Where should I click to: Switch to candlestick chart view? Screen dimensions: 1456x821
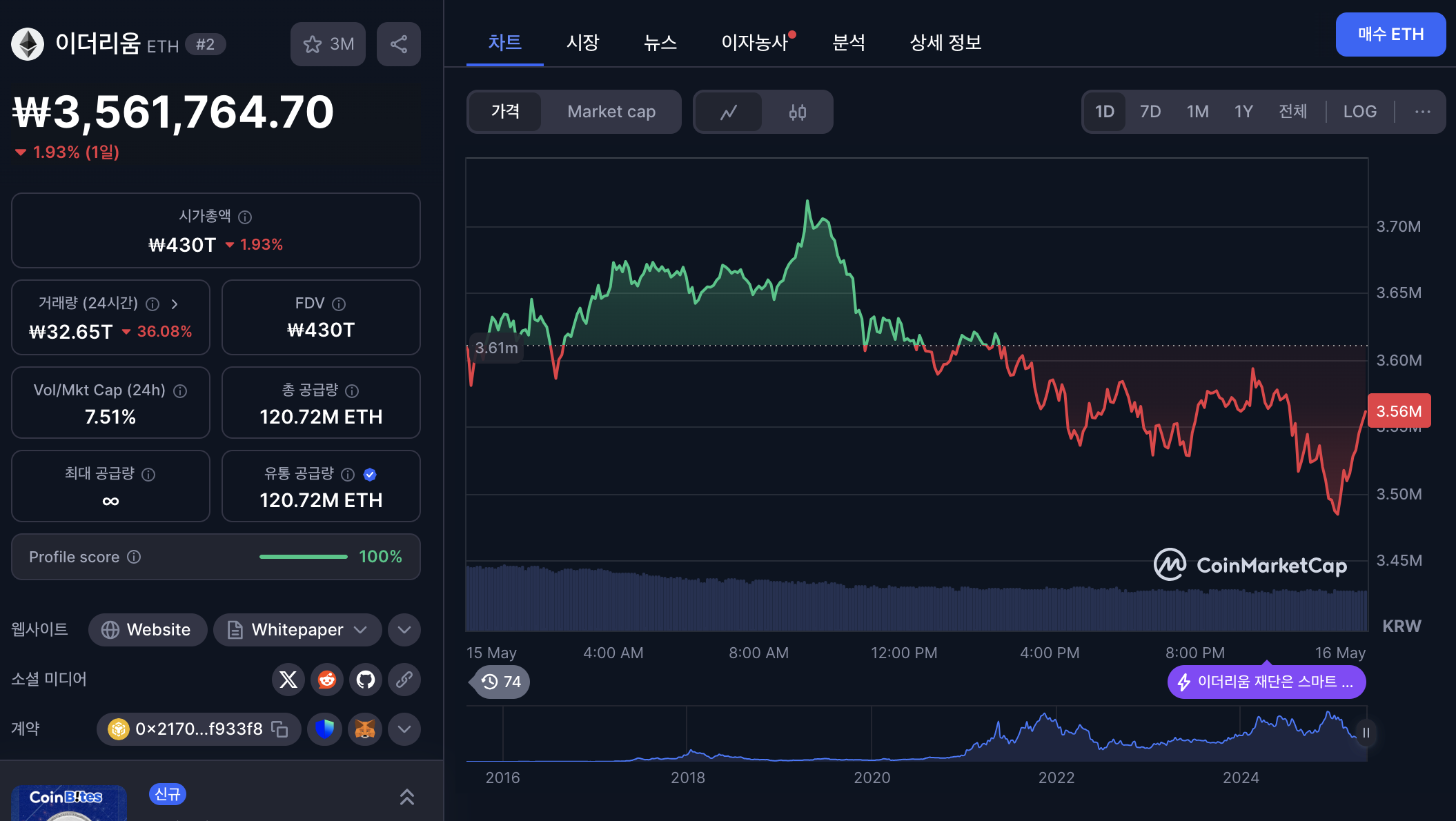(797, 112)
